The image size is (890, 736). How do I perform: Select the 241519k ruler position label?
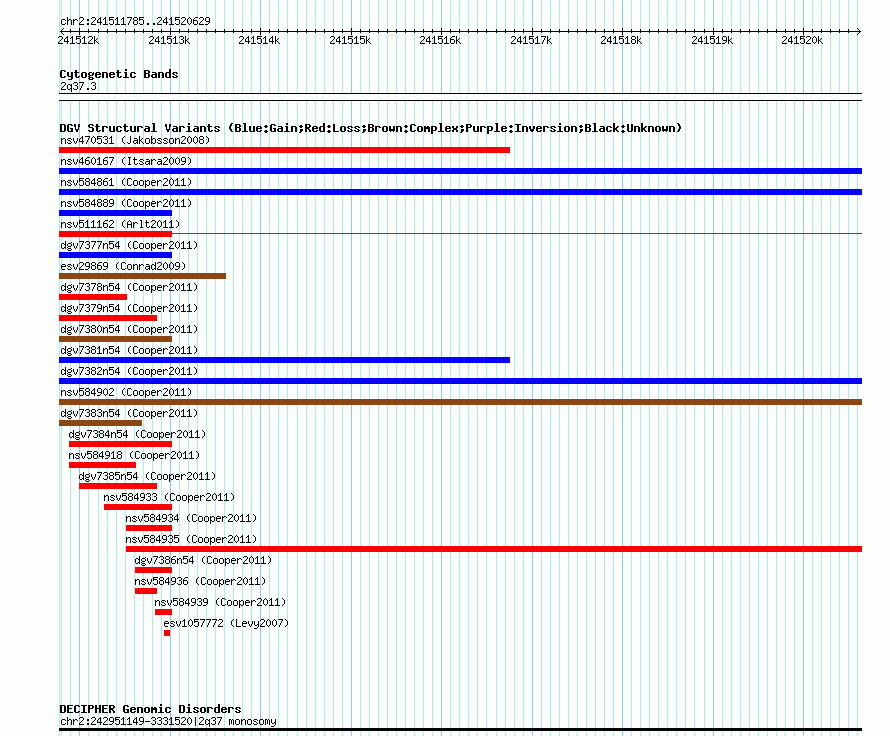point(712,40)
